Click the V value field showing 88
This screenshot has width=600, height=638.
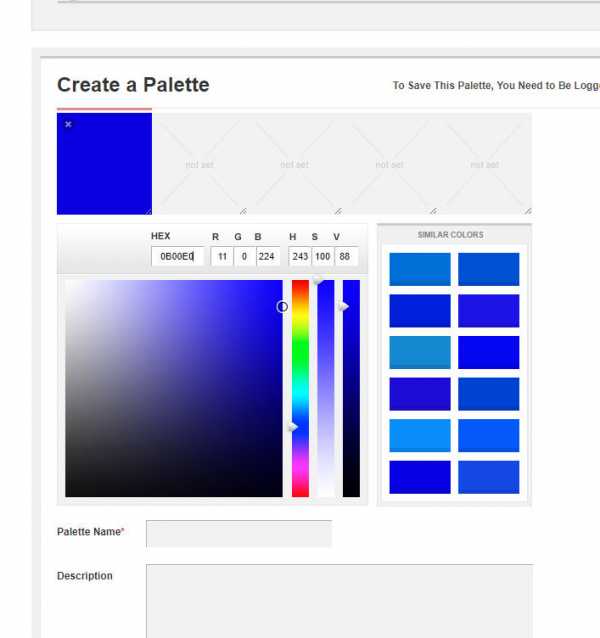coord(346,256)
